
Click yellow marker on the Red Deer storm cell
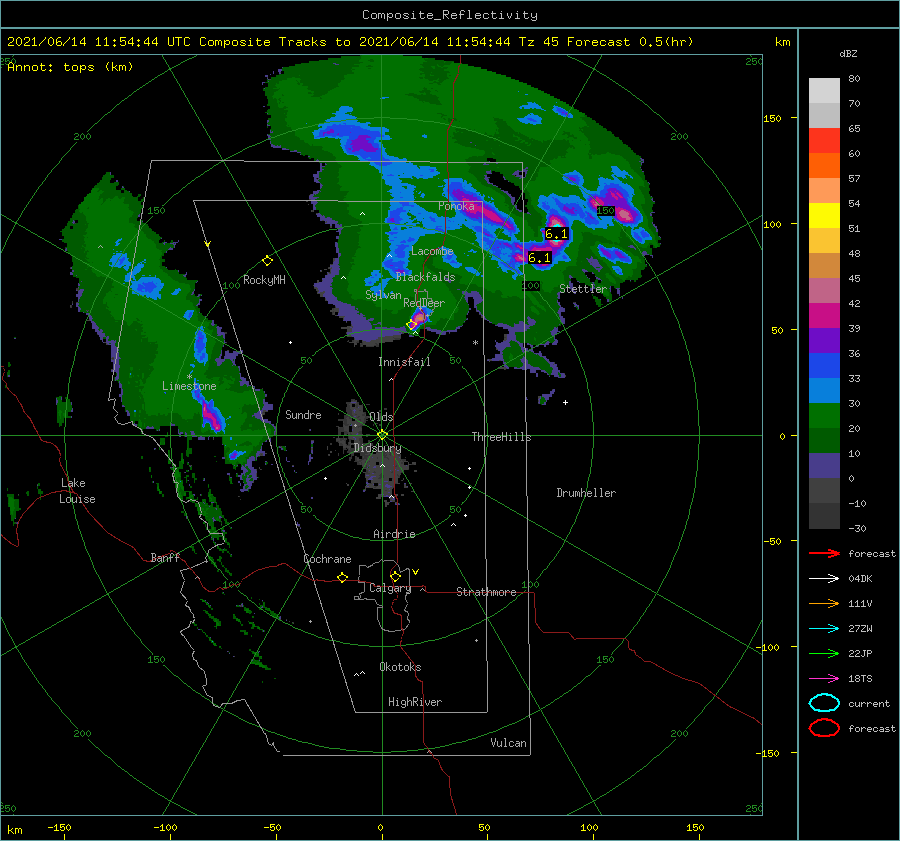pos(412,324)
